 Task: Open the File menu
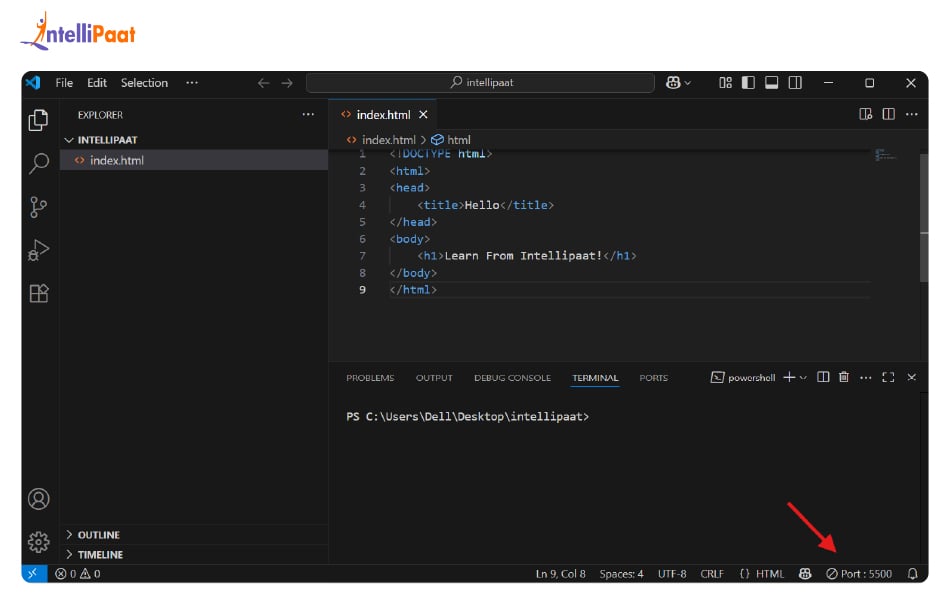(x=64, y=83)
